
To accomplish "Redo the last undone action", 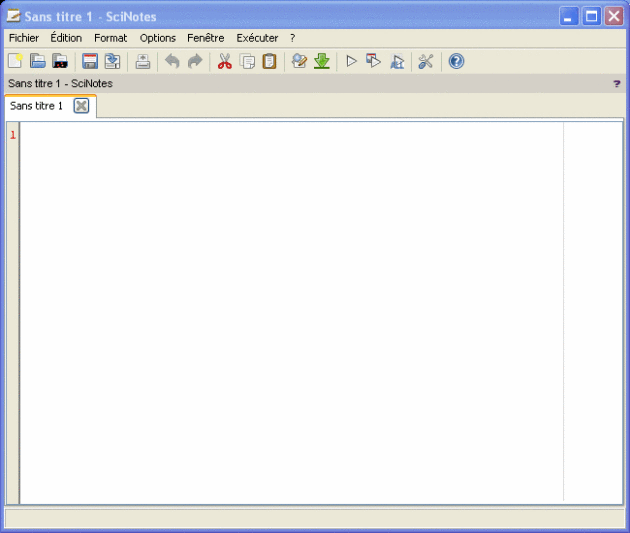I will [x=195, y=61].
